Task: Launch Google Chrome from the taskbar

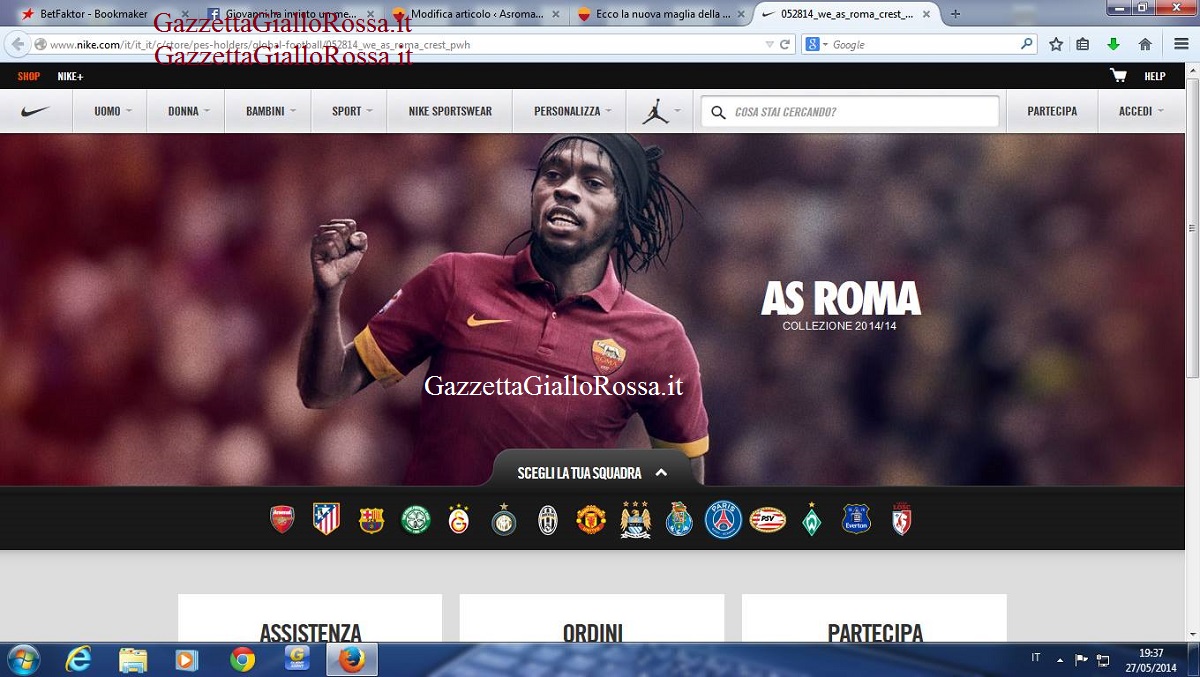Action: pos(242,660)
